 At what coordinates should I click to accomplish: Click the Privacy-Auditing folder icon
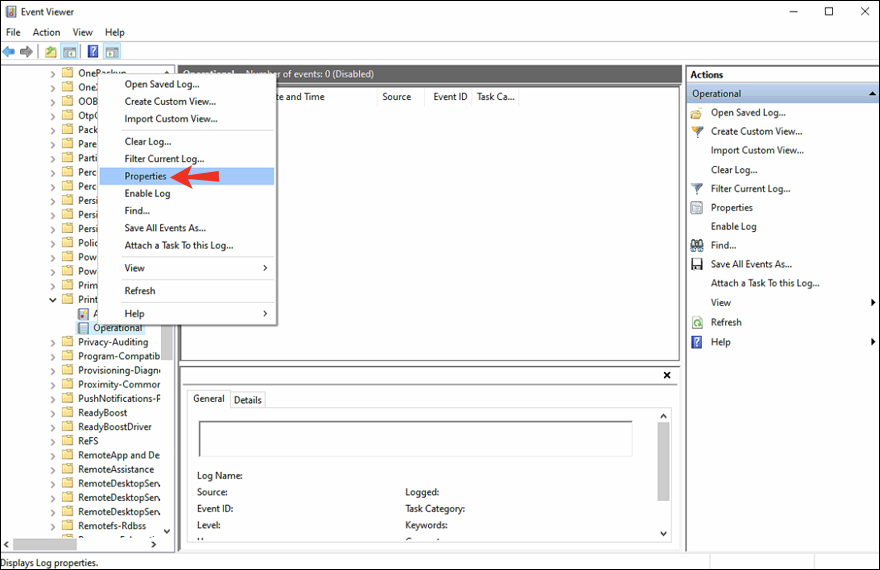[68, 341]
